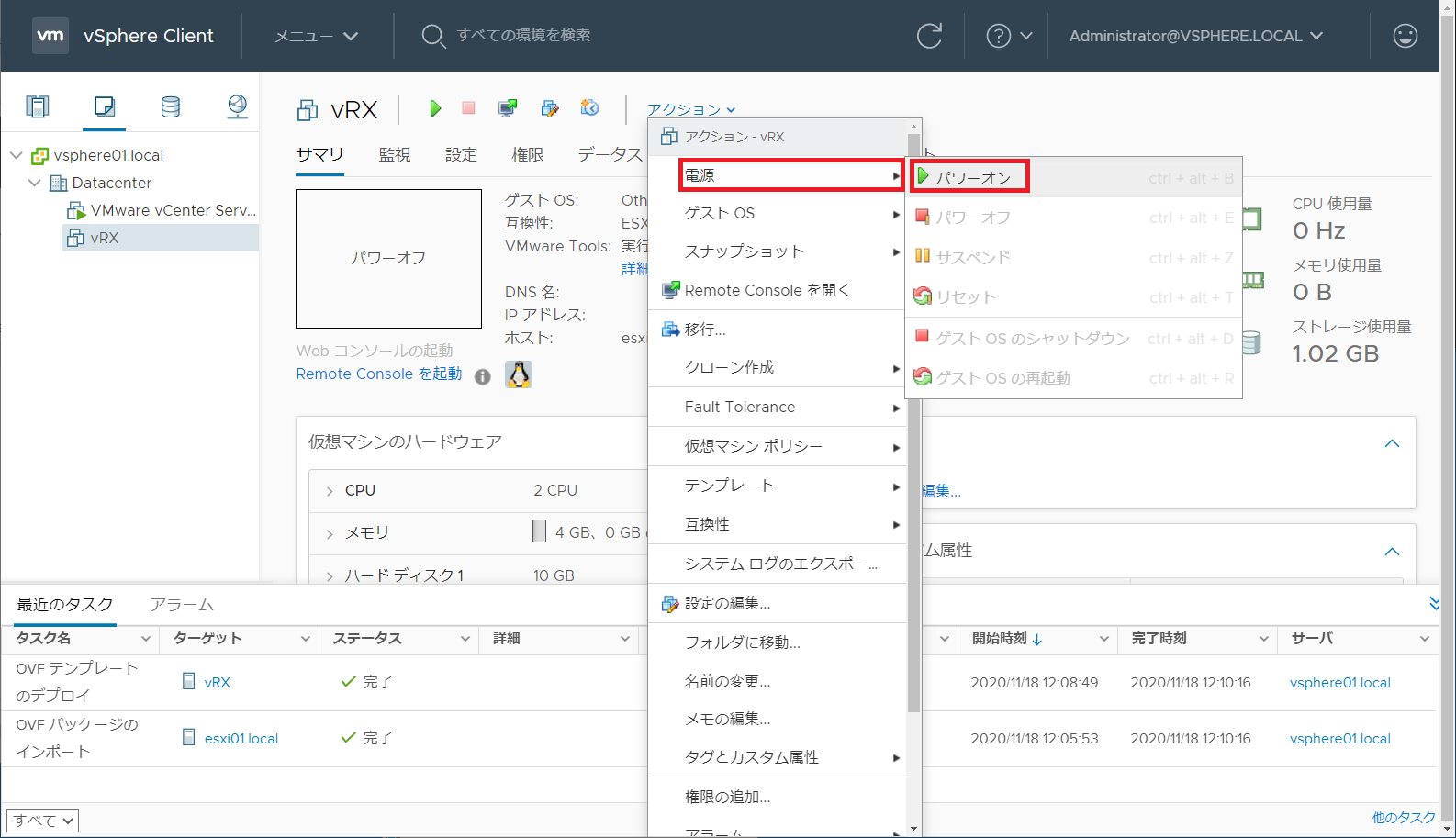
Task: Expand the メモリ hardware row
Action: pos(330,533)
